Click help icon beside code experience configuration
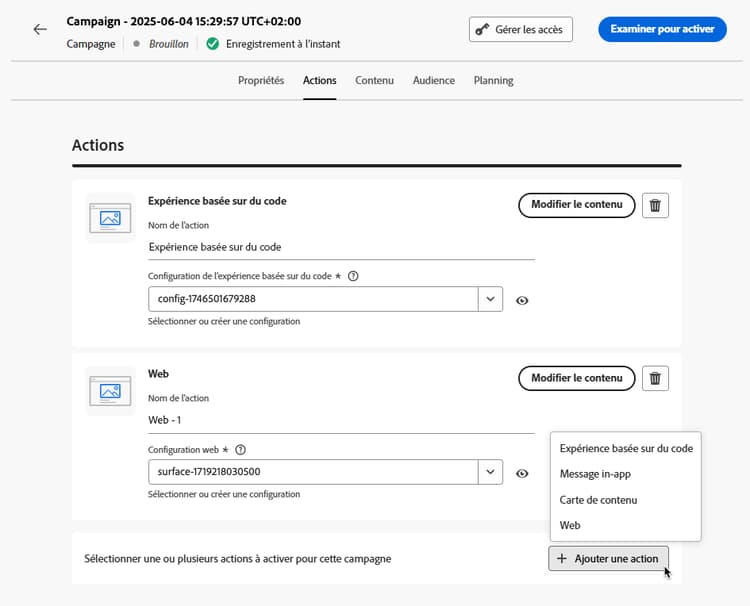 (x=353, y=277)
